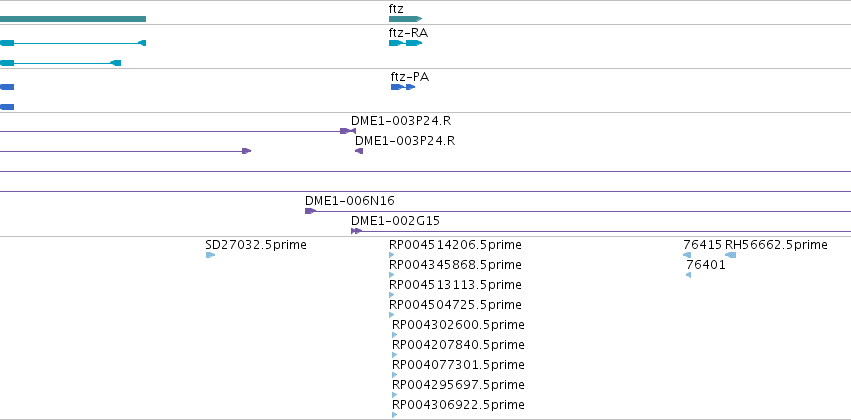Click the RP004514206.5prime arrow marker
Screen dimensions: 851x420
tap(392, 255)
